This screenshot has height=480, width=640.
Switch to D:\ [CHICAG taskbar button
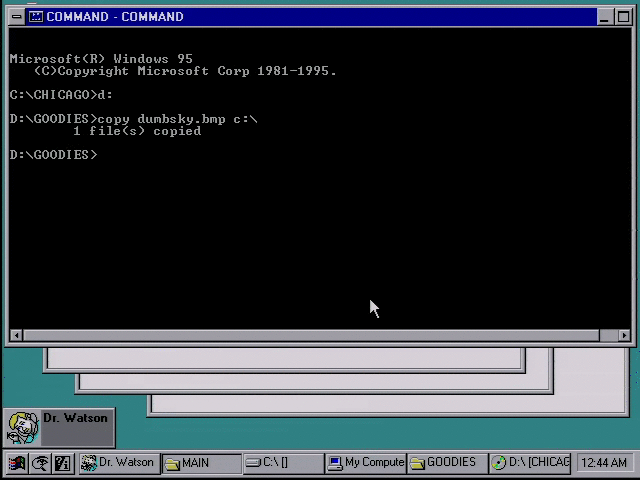tap(530, 463)
